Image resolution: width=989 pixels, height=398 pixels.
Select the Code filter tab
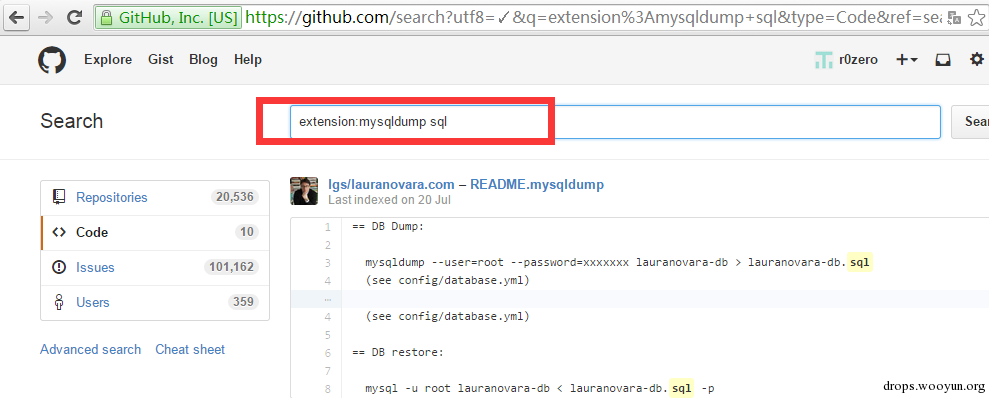[155, 232]
